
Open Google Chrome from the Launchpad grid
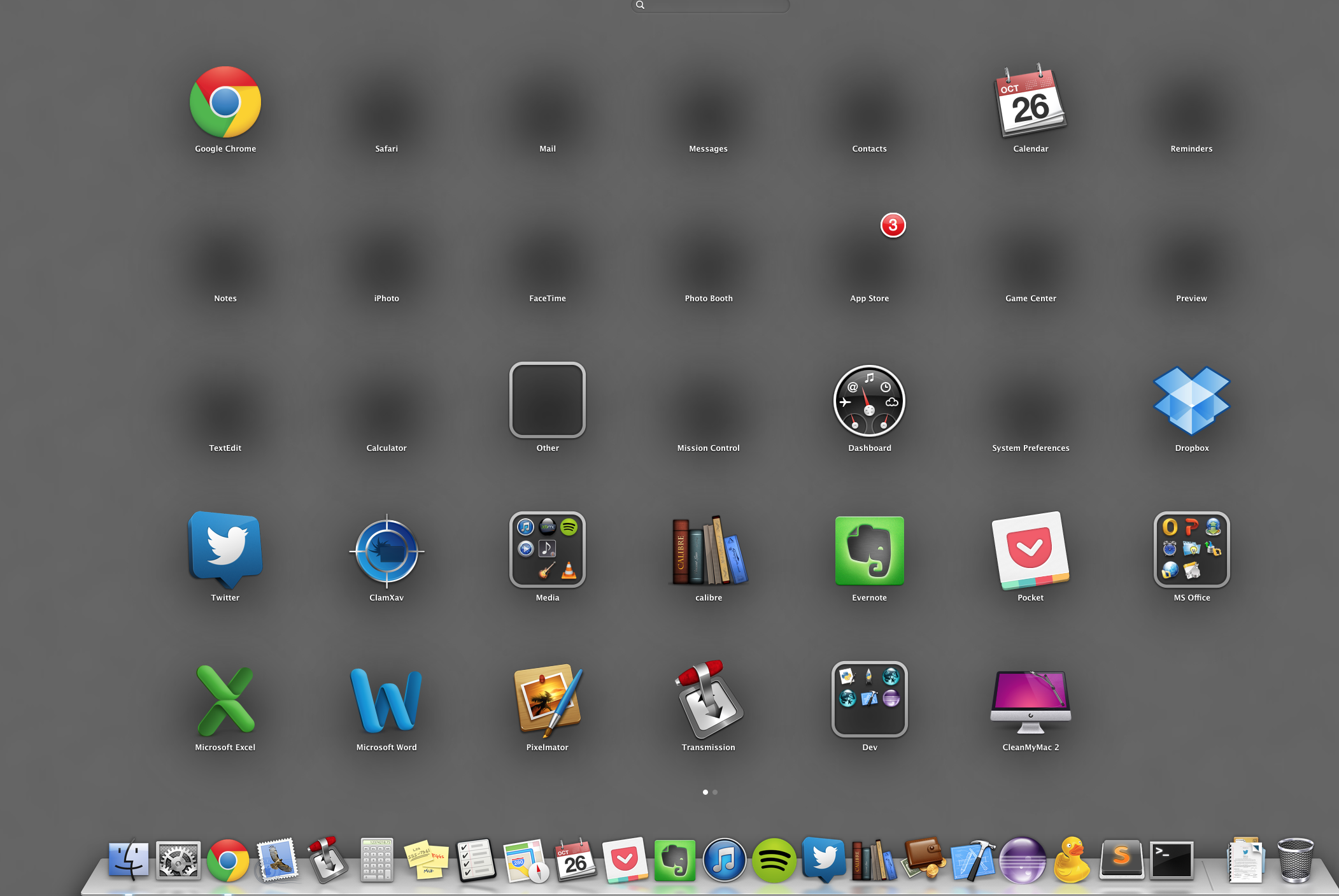point(225,102)
